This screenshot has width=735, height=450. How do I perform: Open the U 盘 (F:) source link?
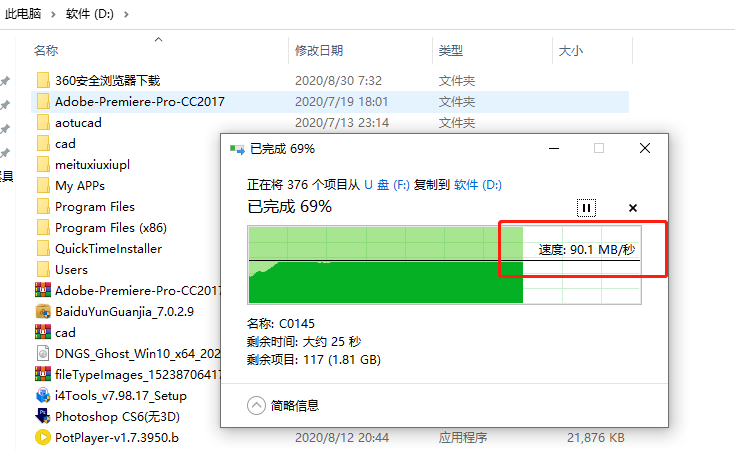coord(387,185)
